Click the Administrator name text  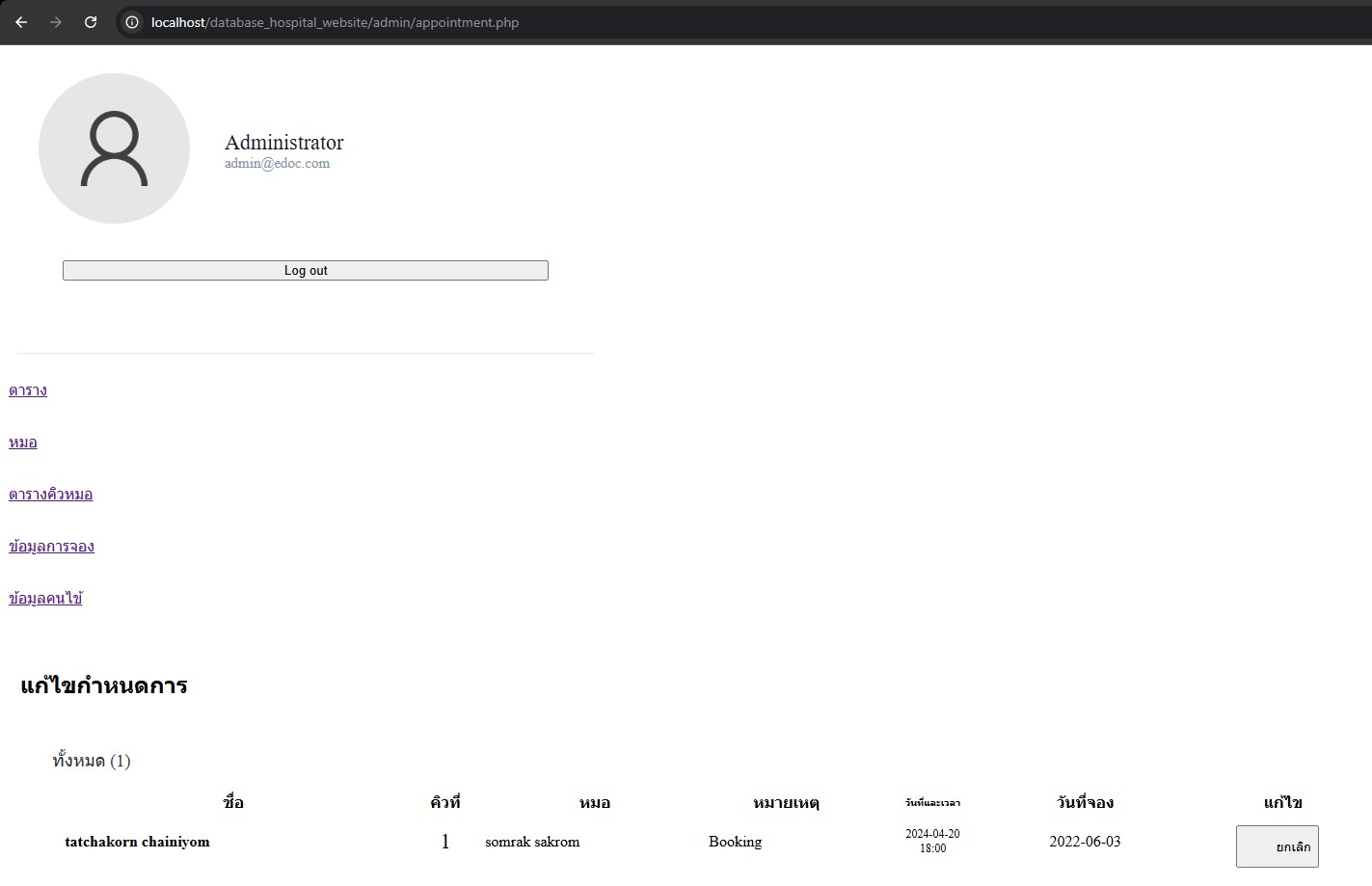click(x=283, y=143)
